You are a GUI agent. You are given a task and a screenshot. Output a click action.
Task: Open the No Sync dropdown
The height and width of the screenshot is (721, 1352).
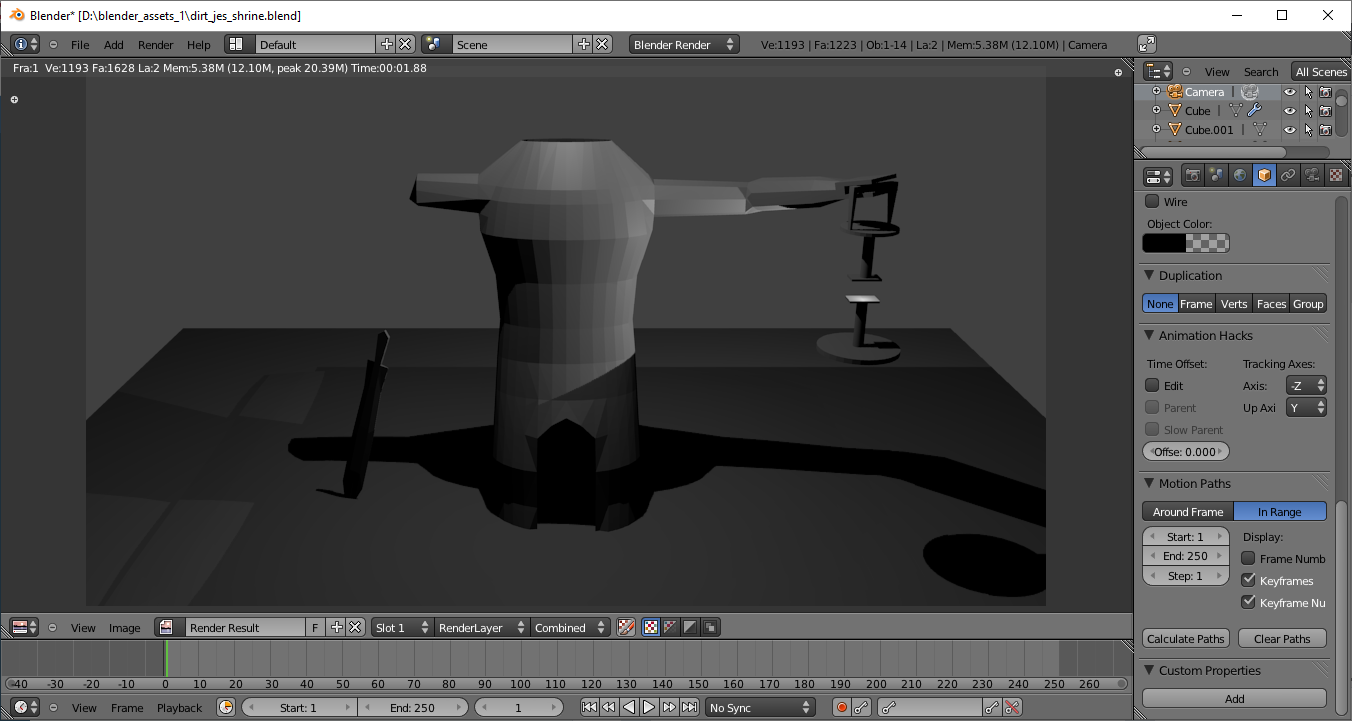click(759, 708)
